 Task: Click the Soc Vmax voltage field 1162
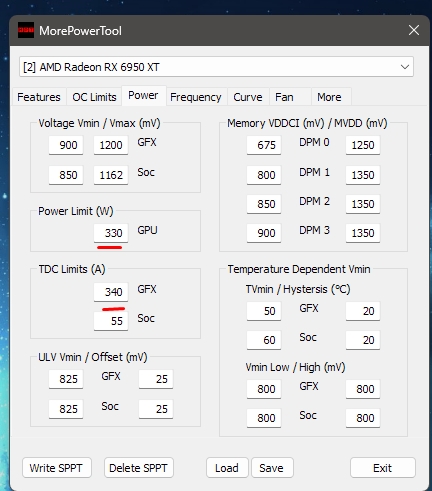(111, 175)
